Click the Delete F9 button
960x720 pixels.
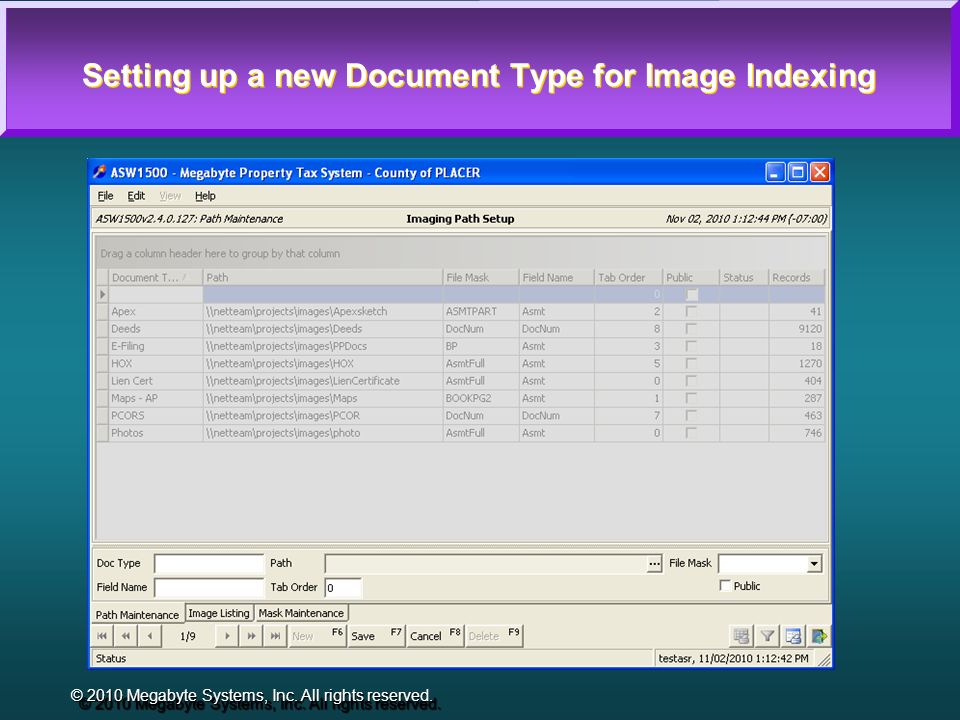[x=493, y=636]
